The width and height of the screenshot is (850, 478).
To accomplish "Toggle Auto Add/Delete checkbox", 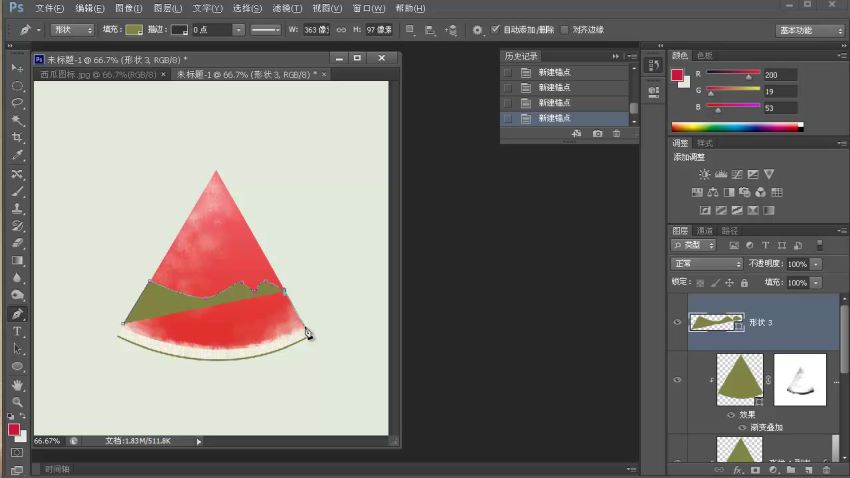I will pos(495,29).
